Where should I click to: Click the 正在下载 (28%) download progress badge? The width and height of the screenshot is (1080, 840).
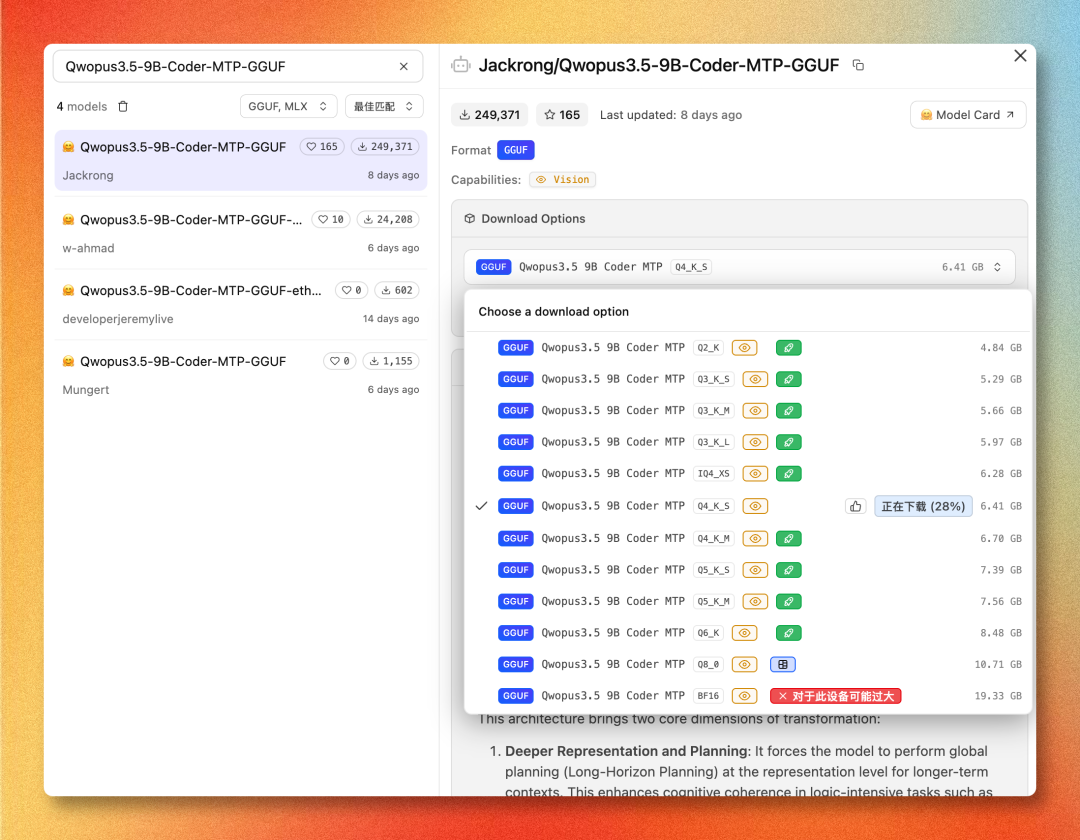pos(923,507)
